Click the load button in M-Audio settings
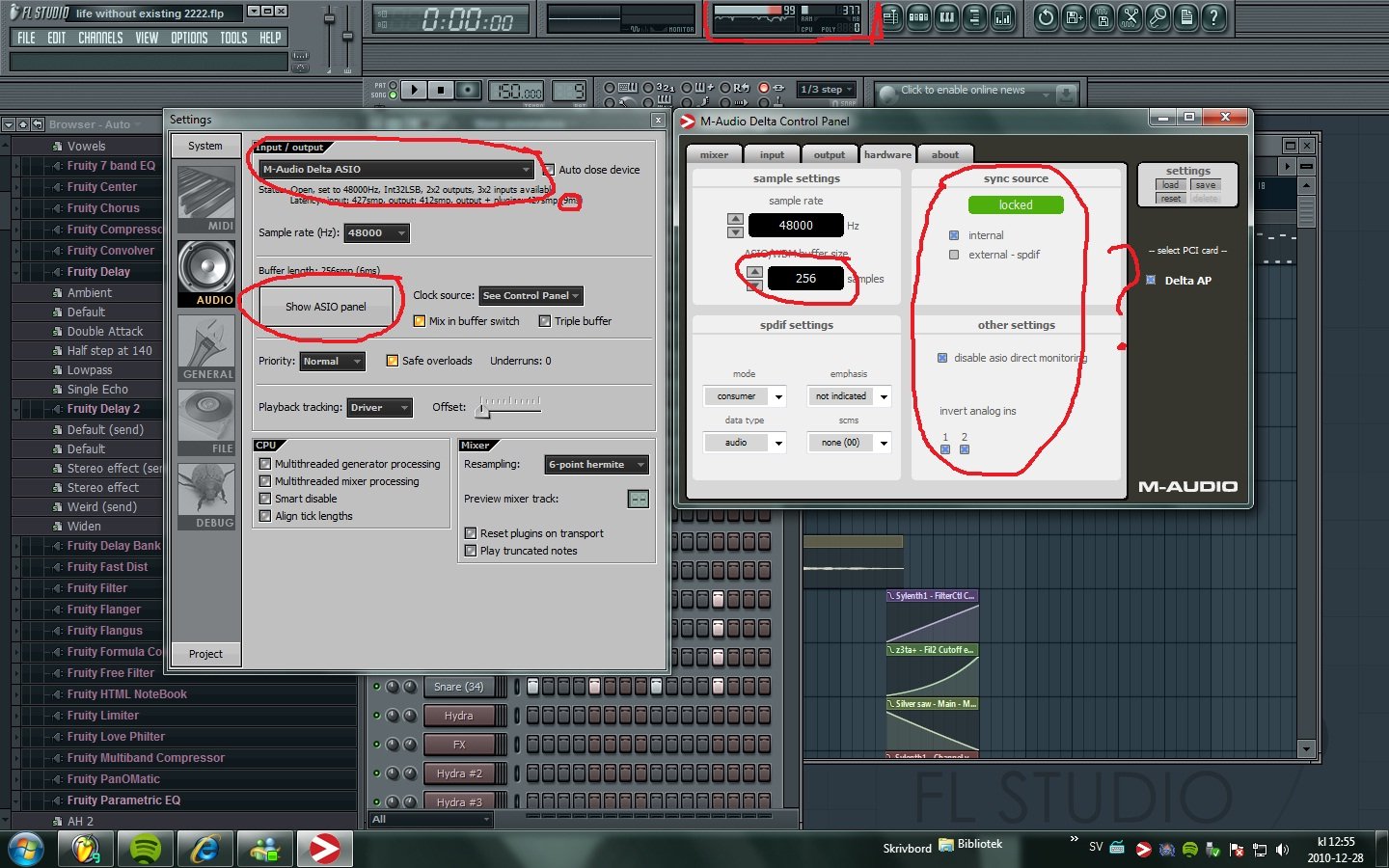The image size is (1389, 868). pos(1170,185)
